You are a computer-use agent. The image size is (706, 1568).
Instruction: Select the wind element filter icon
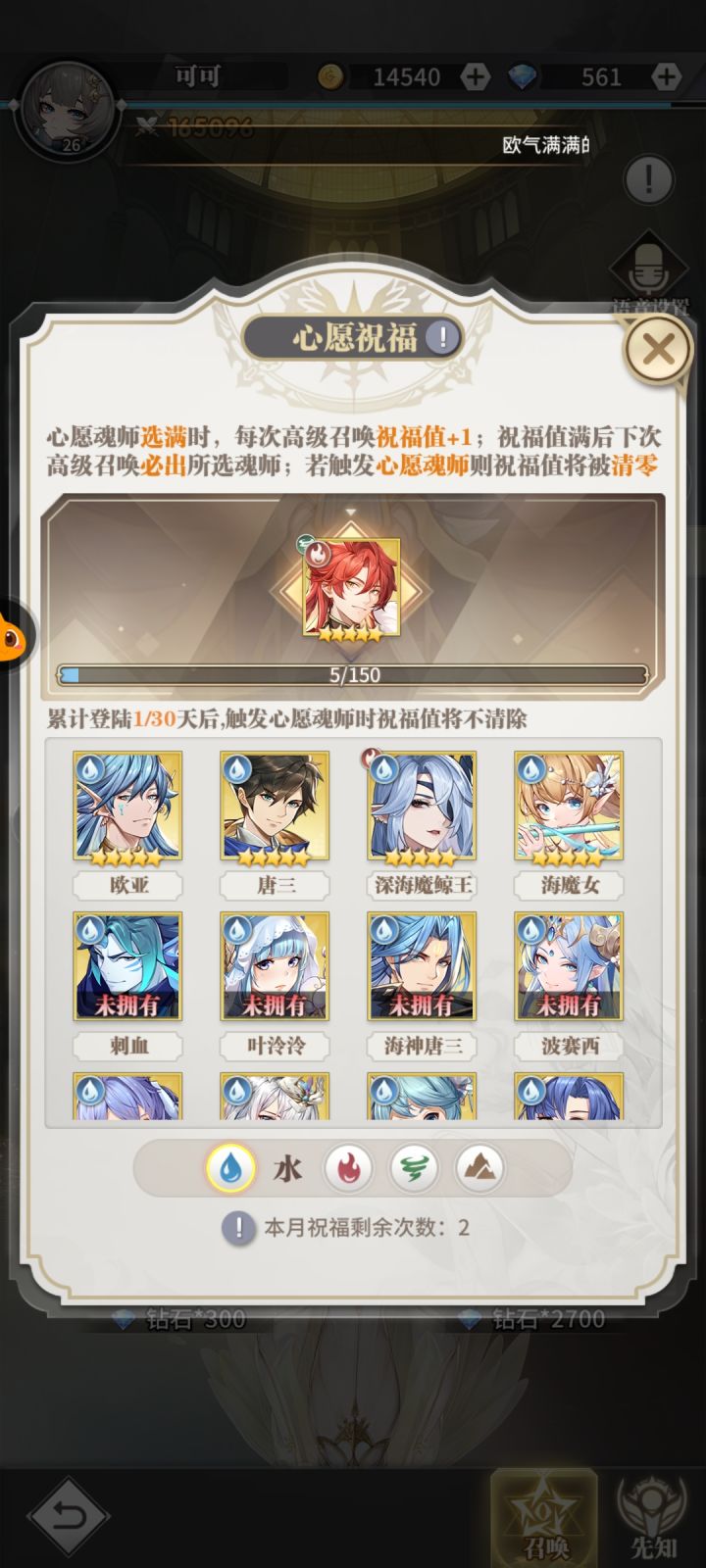click(414, 1167)
